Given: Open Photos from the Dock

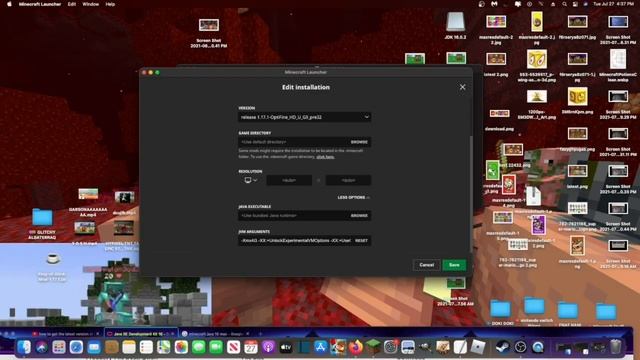Looking at the screenshot, I should pyautogui.click(x=181, y=347).
